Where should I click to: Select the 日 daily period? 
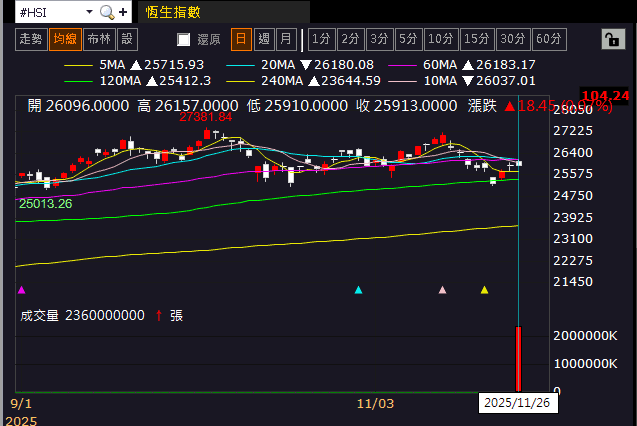coord(241,39)
